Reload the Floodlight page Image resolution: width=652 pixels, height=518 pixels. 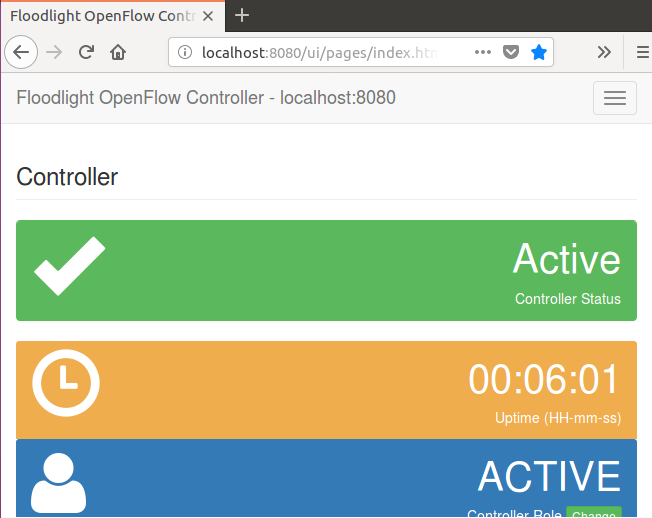[86, 52]
